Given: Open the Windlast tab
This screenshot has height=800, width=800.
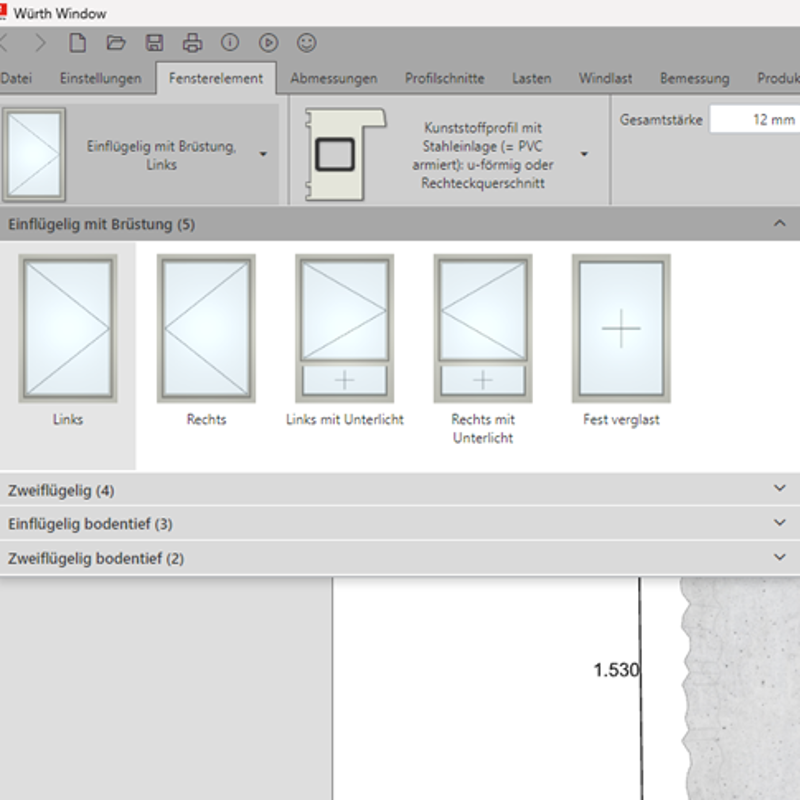Looking at the screenshot, I should tap(605, 78).
